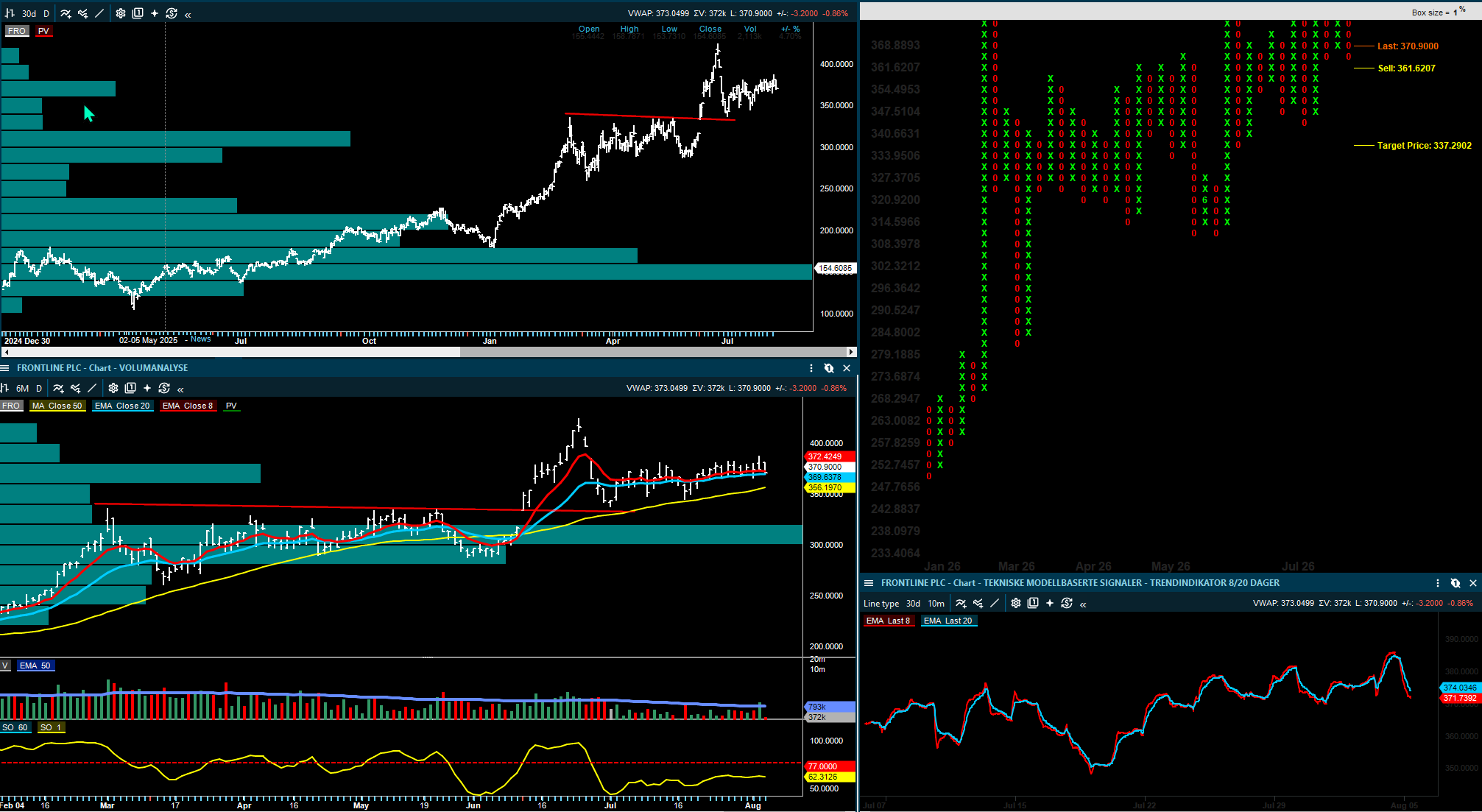Toggle crosshair tool in TRENDINDIKATOR toolbar

[x=1050, y=604]
